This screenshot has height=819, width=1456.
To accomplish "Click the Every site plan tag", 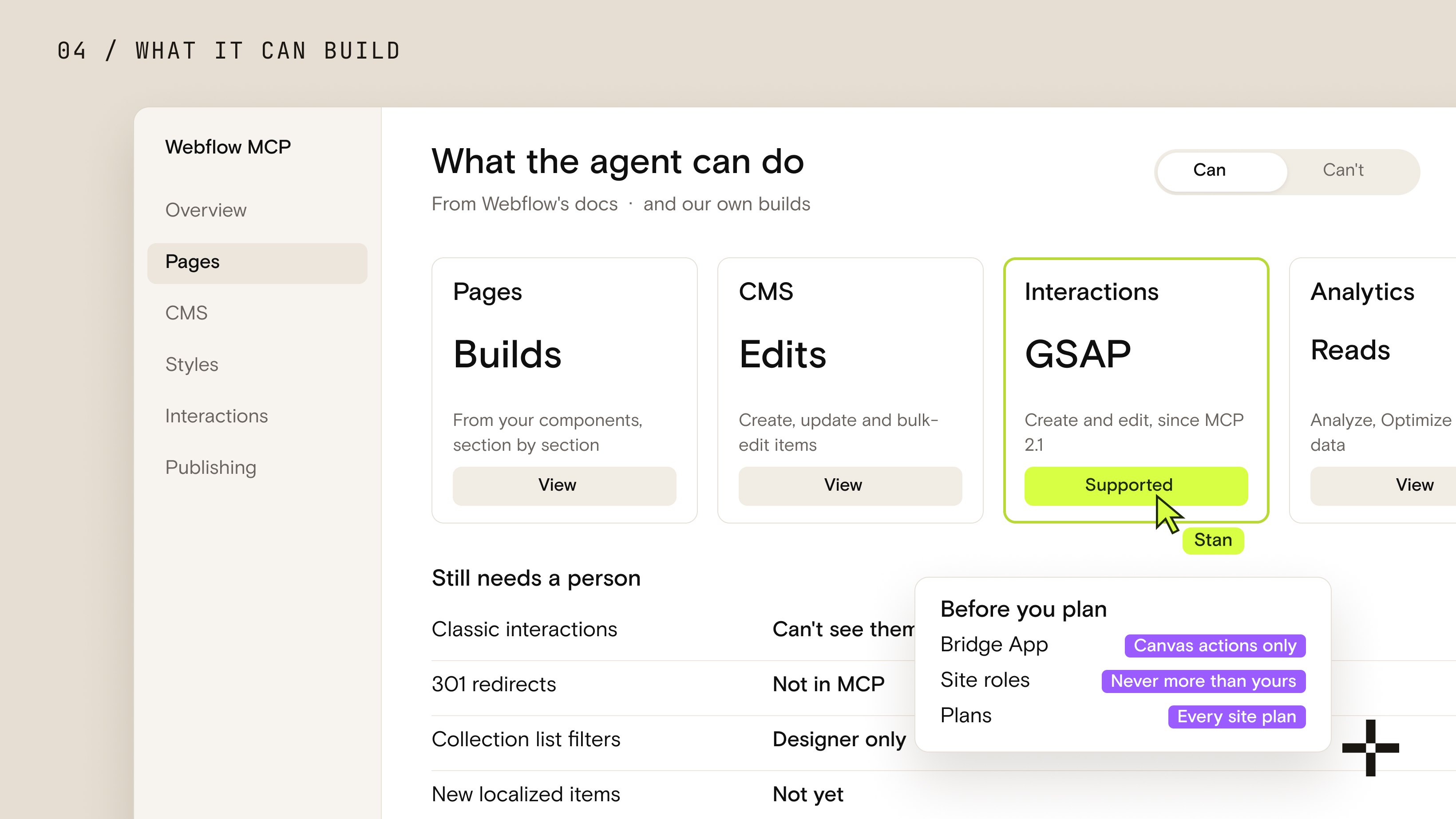I will 1237,717.
